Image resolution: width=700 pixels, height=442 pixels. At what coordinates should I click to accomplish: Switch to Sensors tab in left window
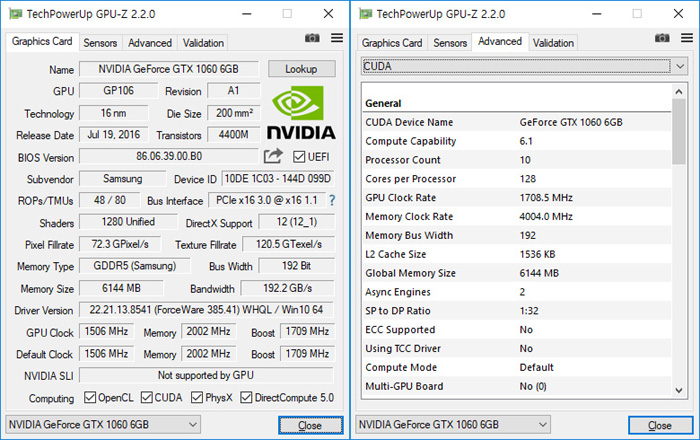(x=100, y=43)
